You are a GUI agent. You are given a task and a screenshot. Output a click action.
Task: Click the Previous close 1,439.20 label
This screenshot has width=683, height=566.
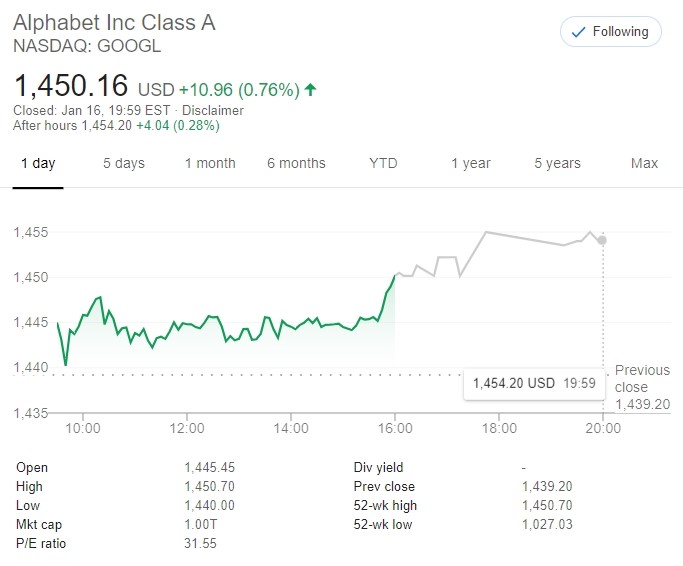pos(642,387)
